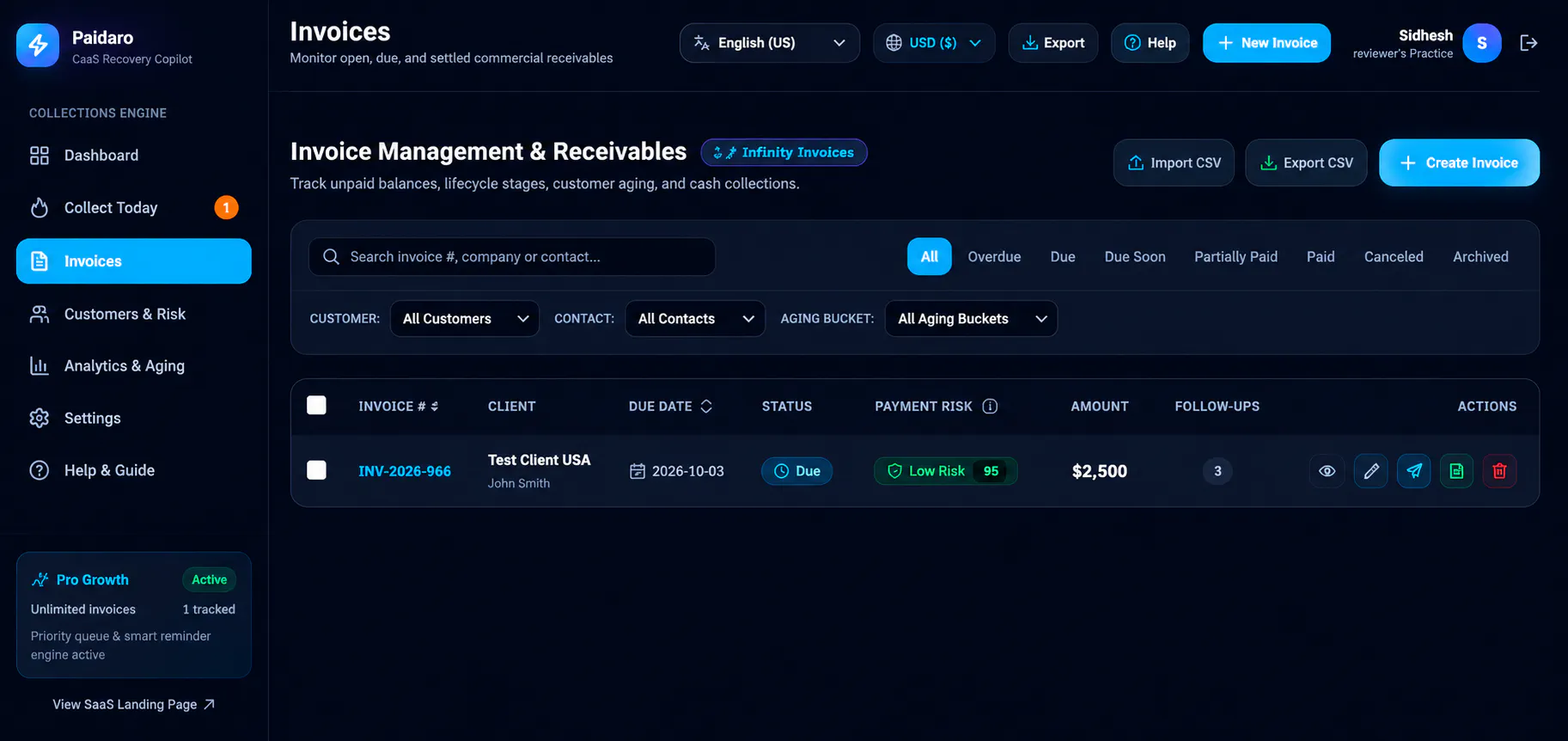
Task: Sort by Invoice # column arrows
Action: (x=435, y=407)
